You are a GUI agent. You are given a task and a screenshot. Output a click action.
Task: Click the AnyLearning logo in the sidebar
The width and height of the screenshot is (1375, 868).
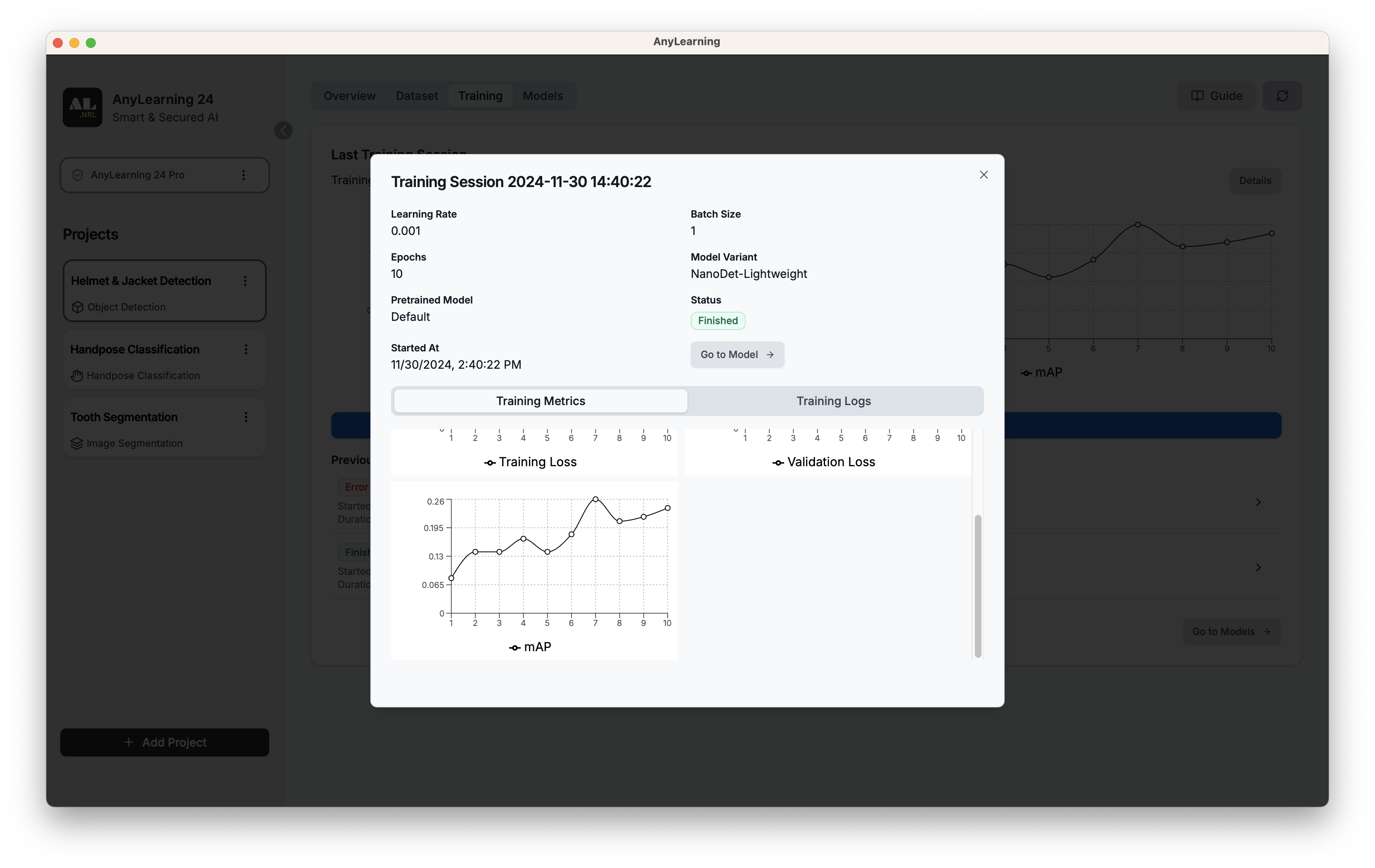83,107
